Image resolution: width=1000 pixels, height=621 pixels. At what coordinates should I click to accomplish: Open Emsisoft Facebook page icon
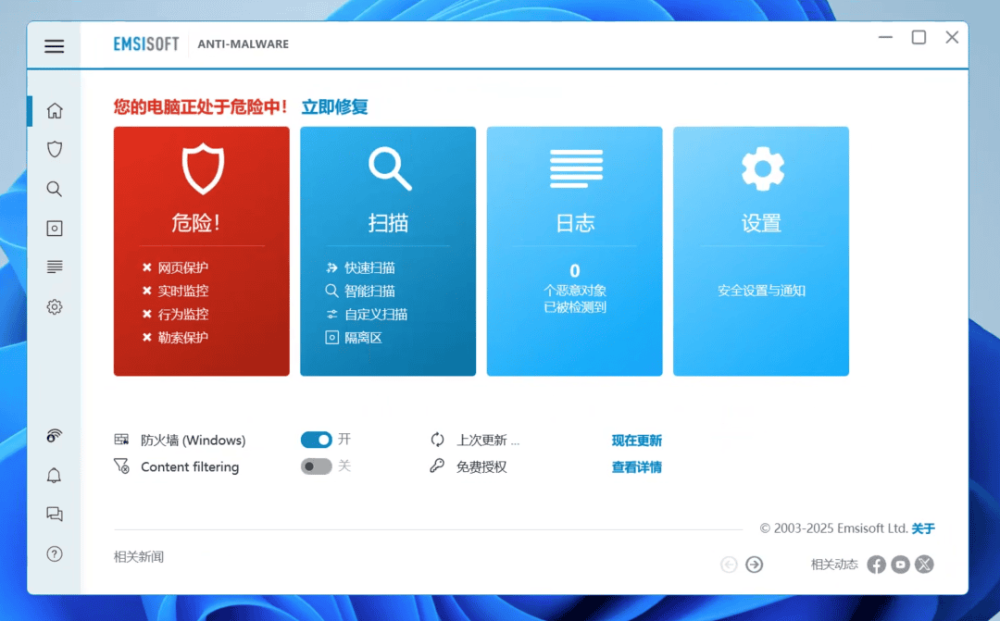coord(876,564)
